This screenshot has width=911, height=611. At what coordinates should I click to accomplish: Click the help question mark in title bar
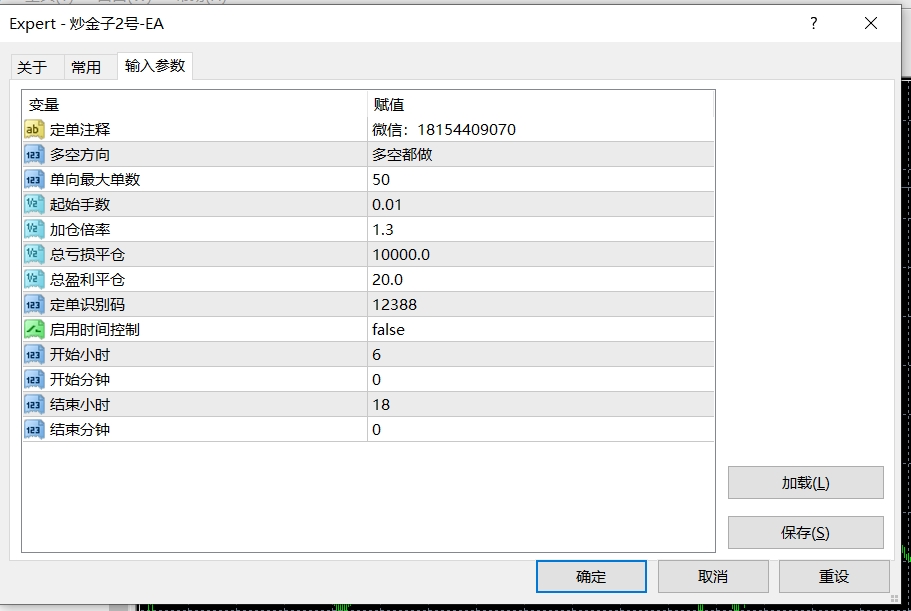814,23
